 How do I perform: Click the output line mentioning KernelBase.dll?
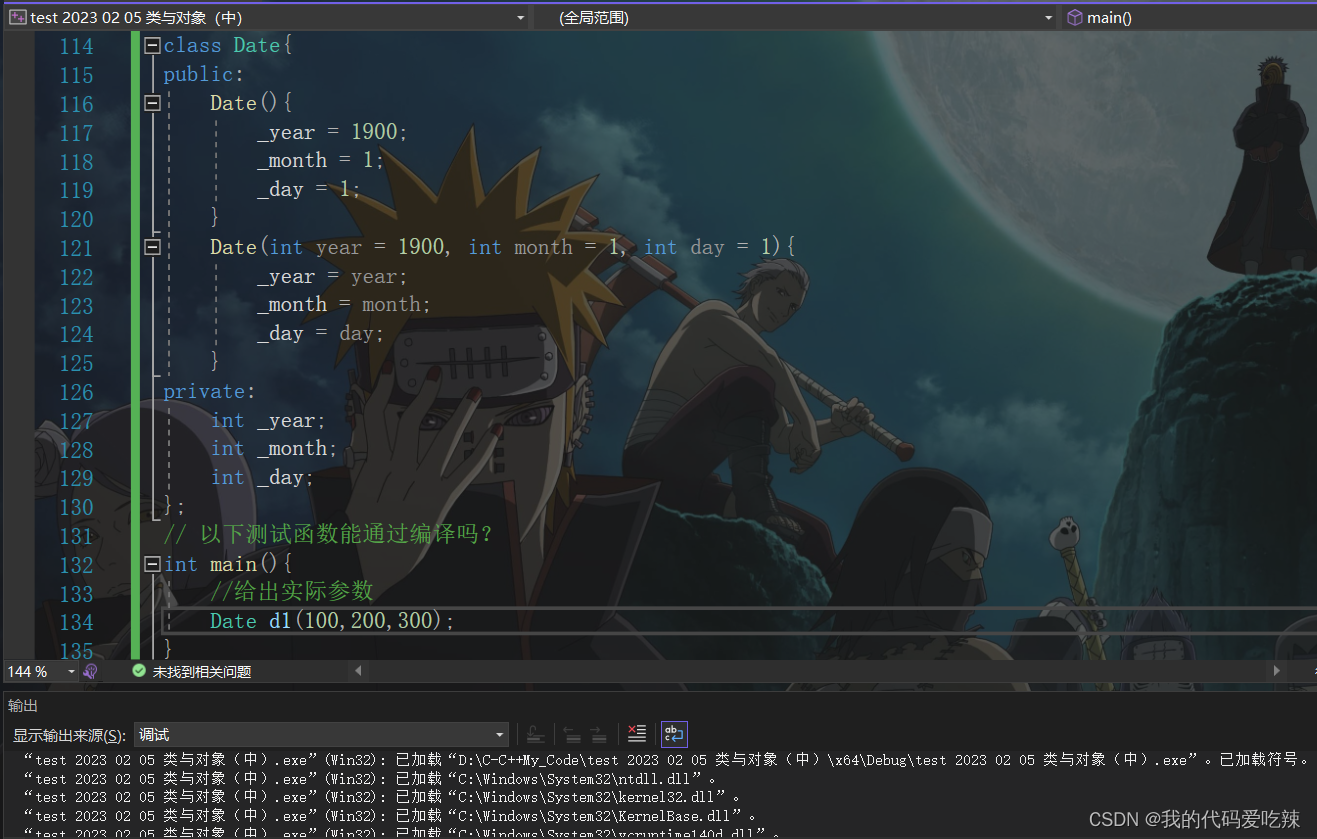click(x=389, y=816)
